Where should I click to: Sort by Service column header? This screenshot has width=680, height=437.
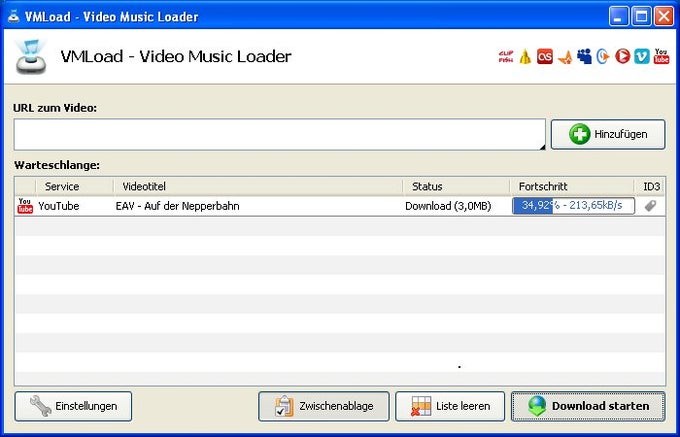click(x=75, y=186)
